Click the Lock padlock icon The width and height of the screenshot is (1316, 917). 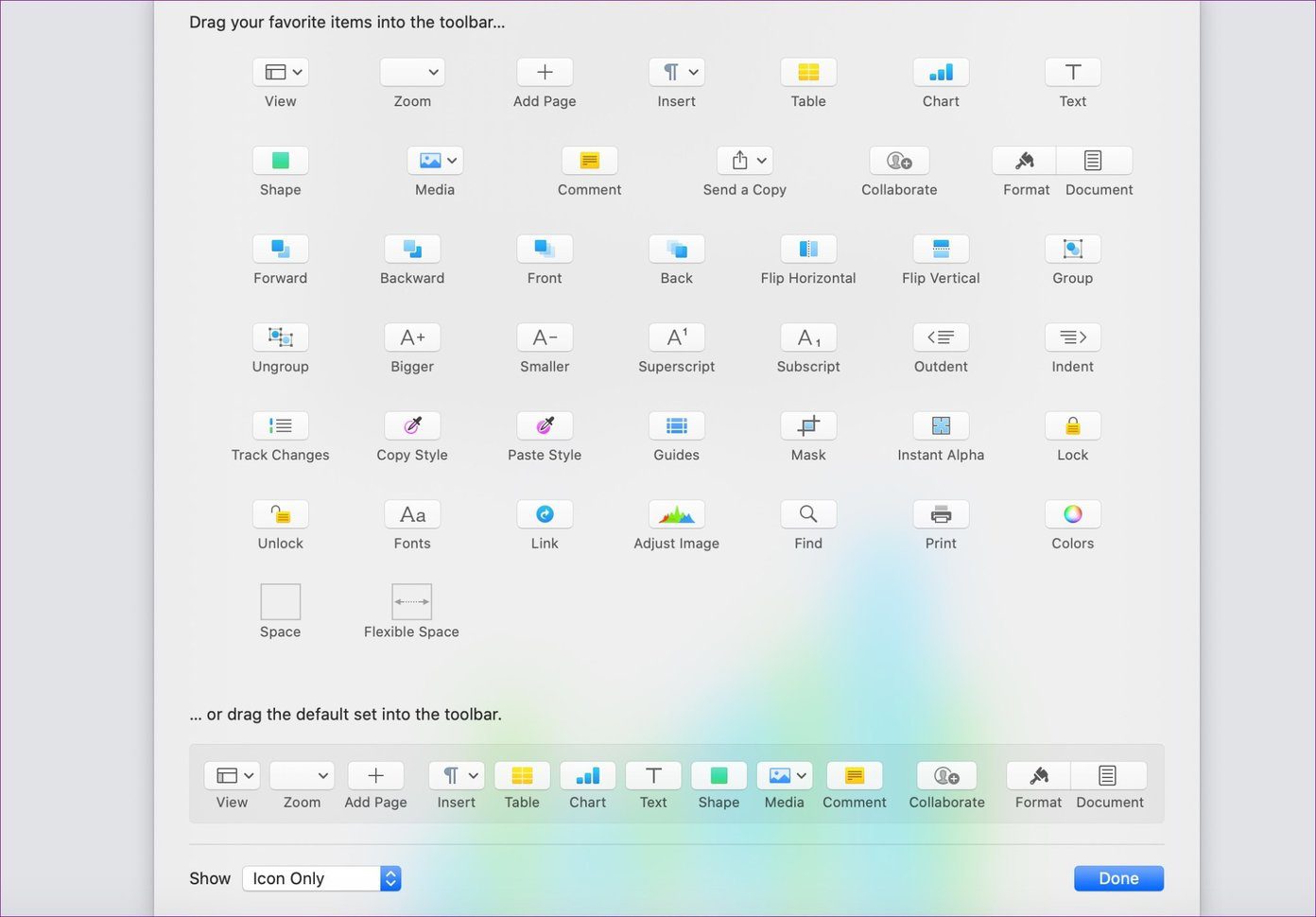[1073, 425]
